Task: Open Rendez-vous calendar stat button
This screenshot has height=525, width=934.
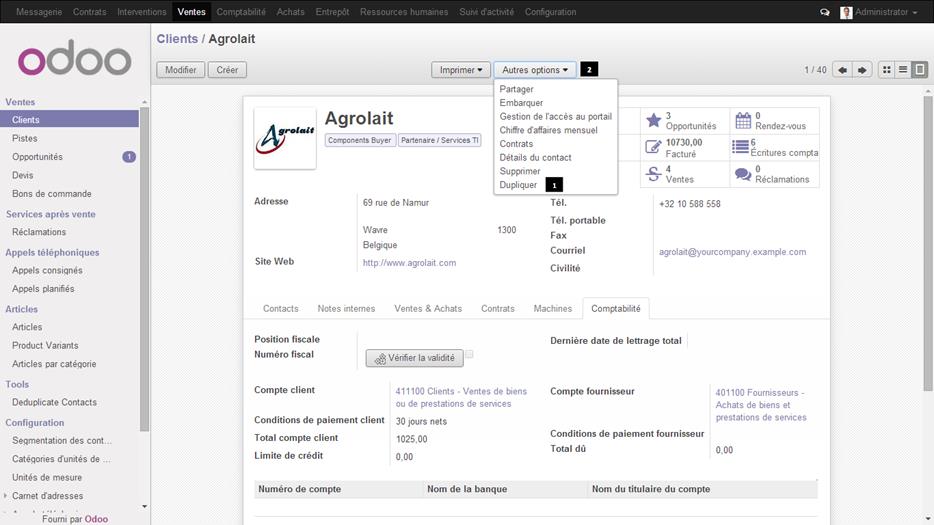Action: pyautogui.click(x=774, y=121)
